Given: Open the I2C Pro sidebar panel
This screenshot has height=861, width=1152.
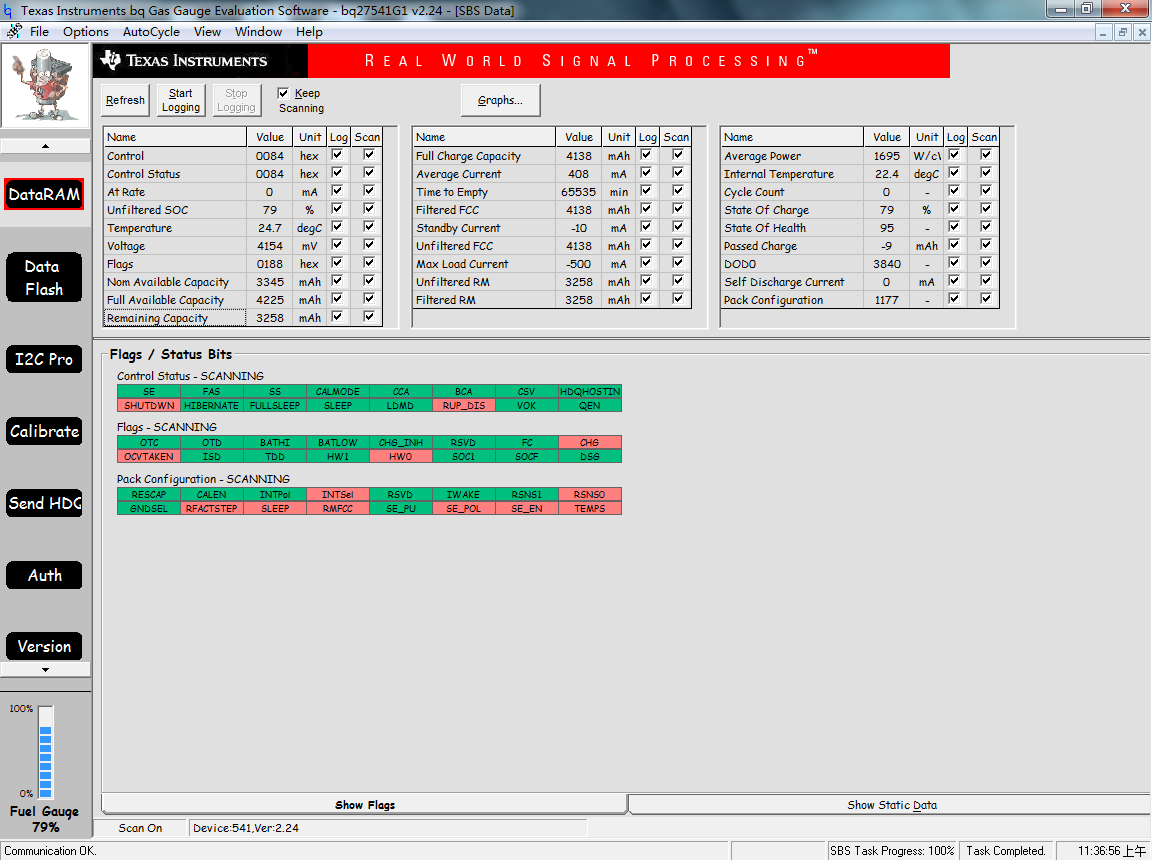Looking at the screenshot, I should click(x=44, y=359).
